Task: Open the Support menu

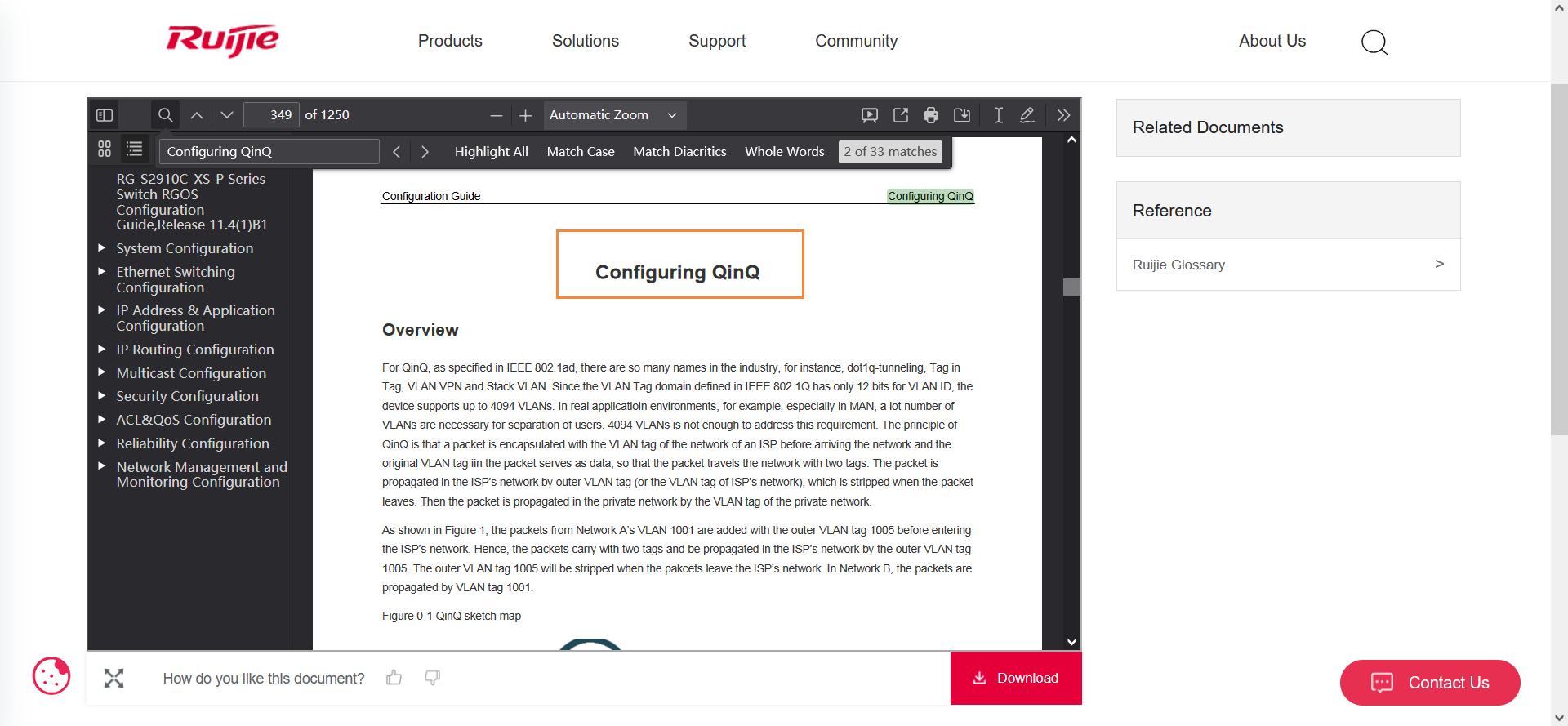Action: (x=717, y=41)
